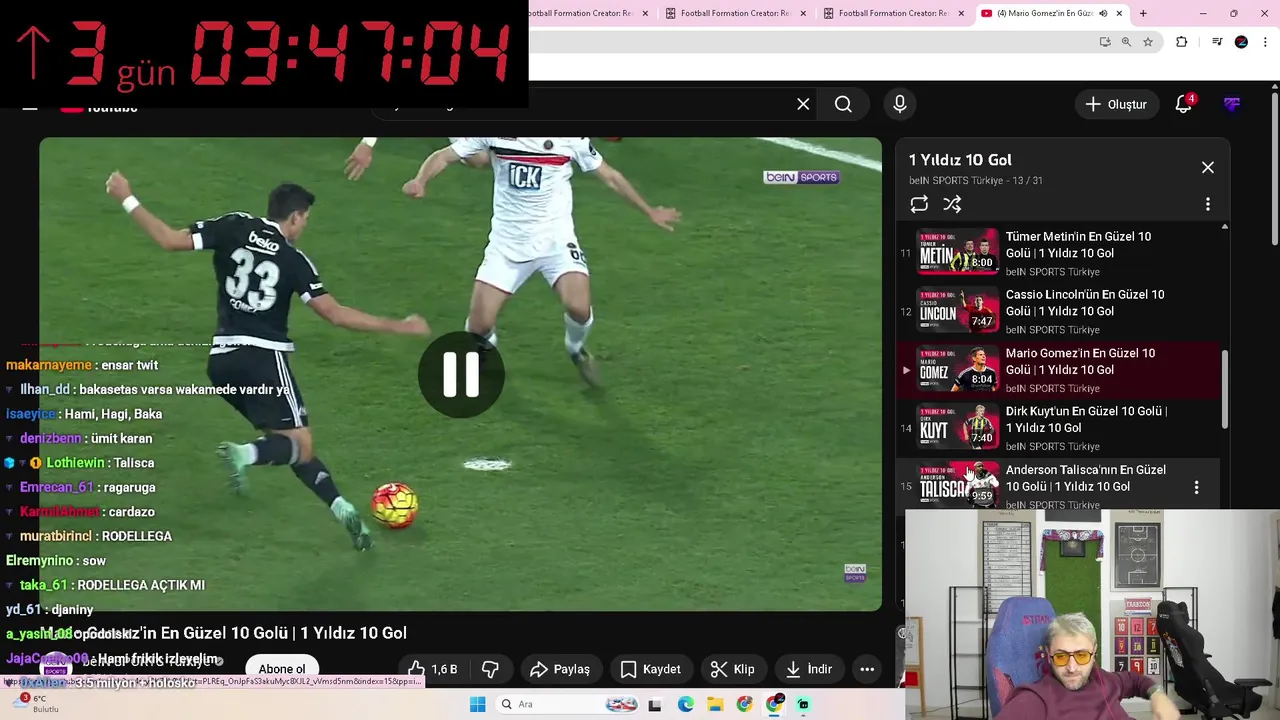Screen dimensions: 1280x720
Task: Open the Chrome profile avatar
Action: click(x=1241, y=42)
